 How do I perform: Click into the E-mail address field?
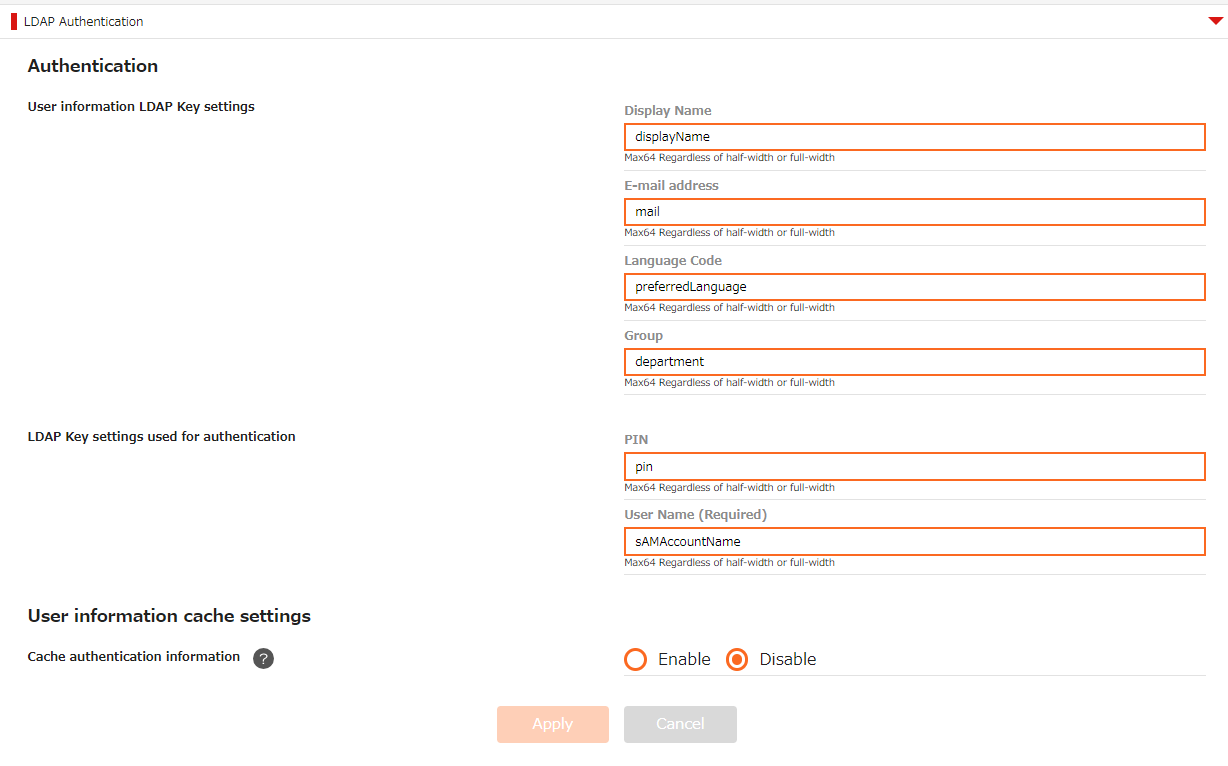tap(914, 212)
